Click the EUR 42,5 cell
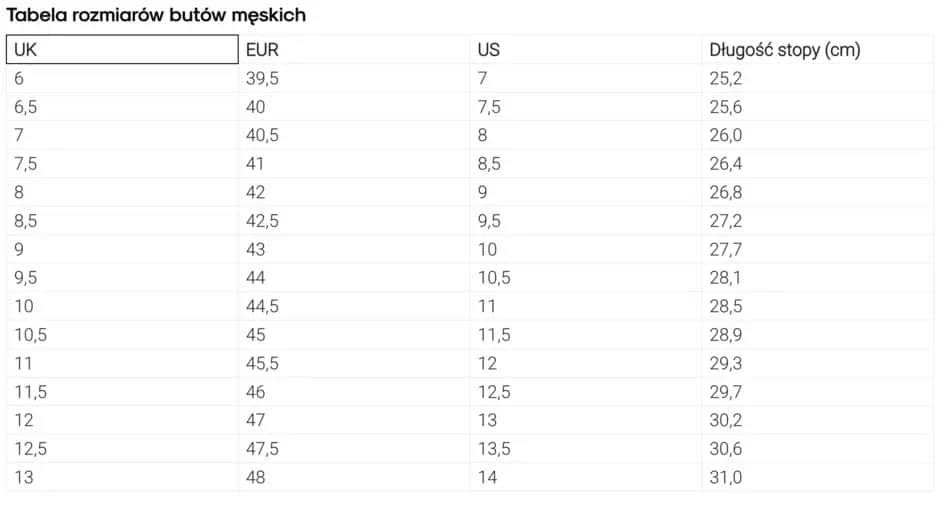Screen dimensions: 945x508 tap(354, 221)
